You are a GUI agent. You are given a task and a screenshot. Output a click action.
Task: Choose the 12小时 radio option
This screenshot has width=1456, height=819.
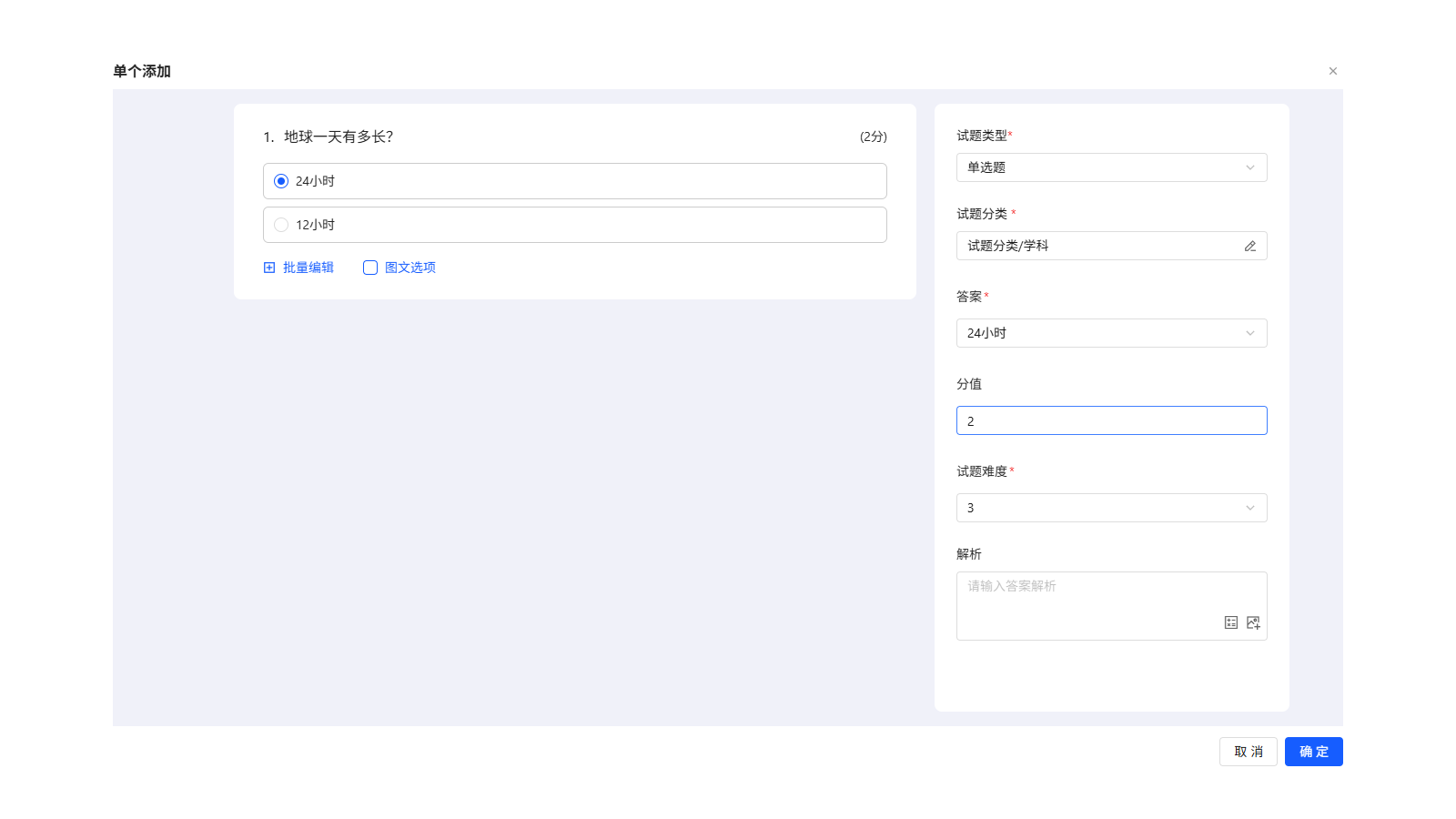281,225
